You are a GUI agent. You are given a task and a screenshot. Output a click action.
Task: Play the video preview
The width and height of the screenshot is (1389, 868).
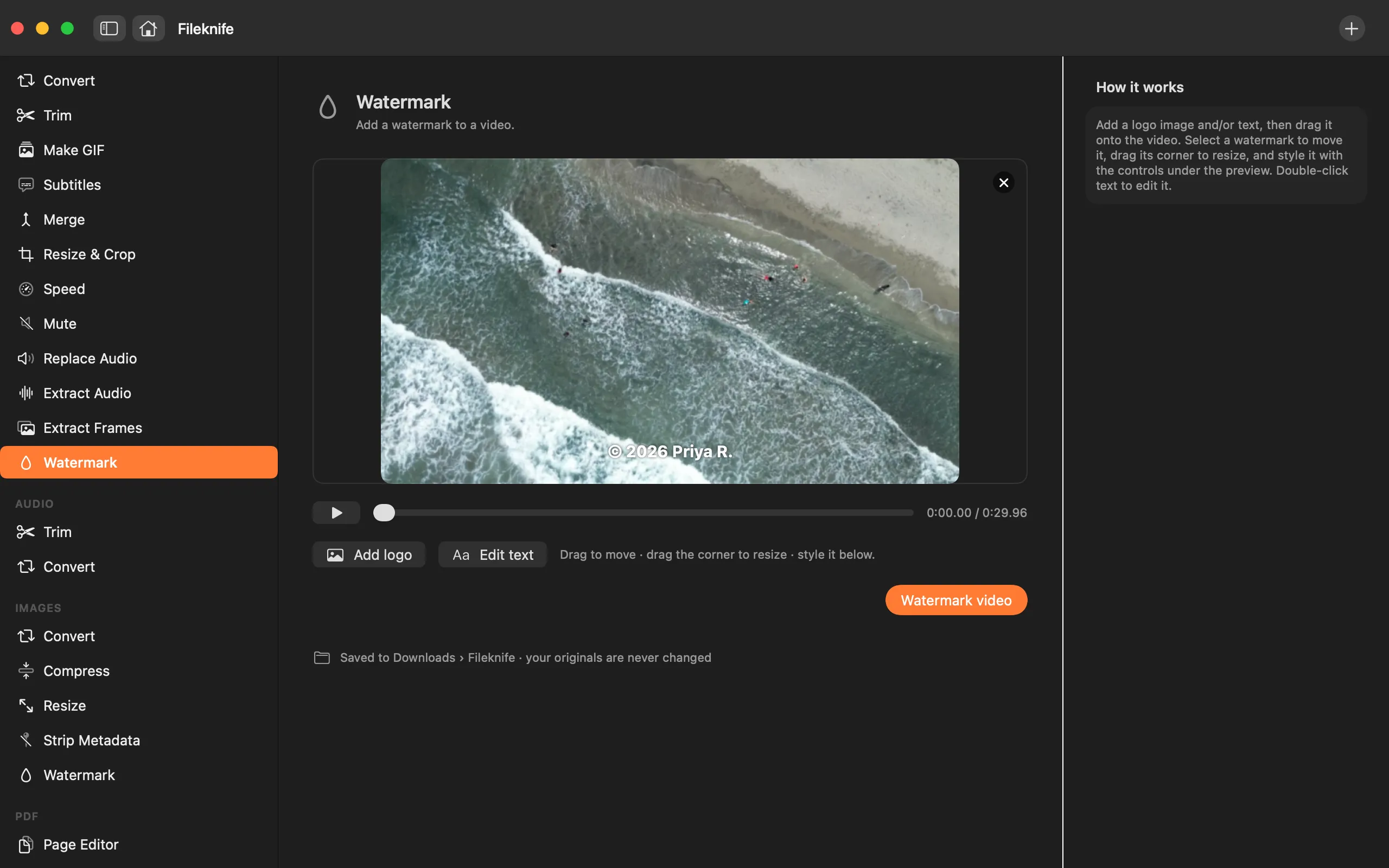pyautogui.click(x=336, y=513)
